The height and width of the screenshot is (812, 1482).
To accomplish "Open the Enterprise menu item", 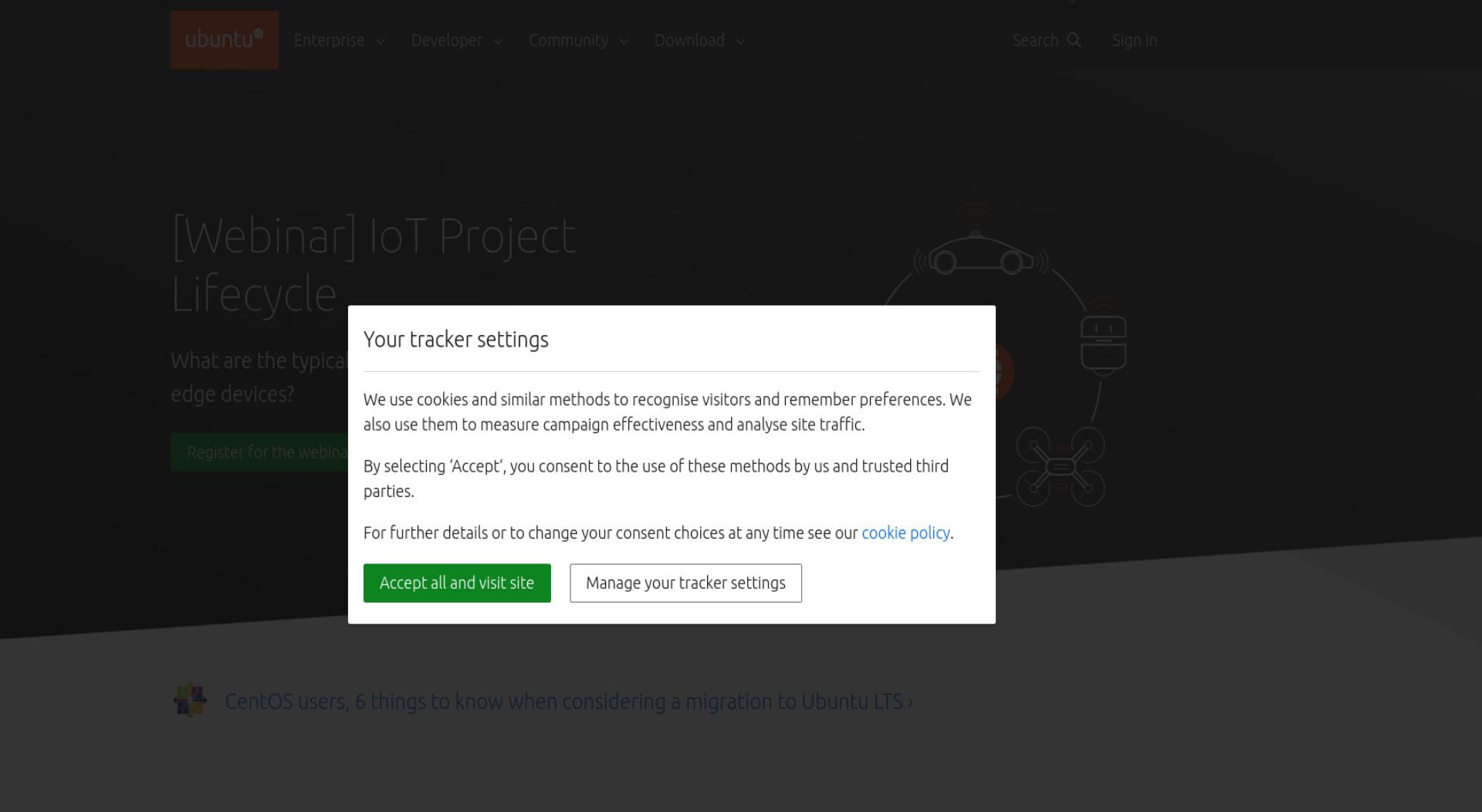I will point(329,40).
